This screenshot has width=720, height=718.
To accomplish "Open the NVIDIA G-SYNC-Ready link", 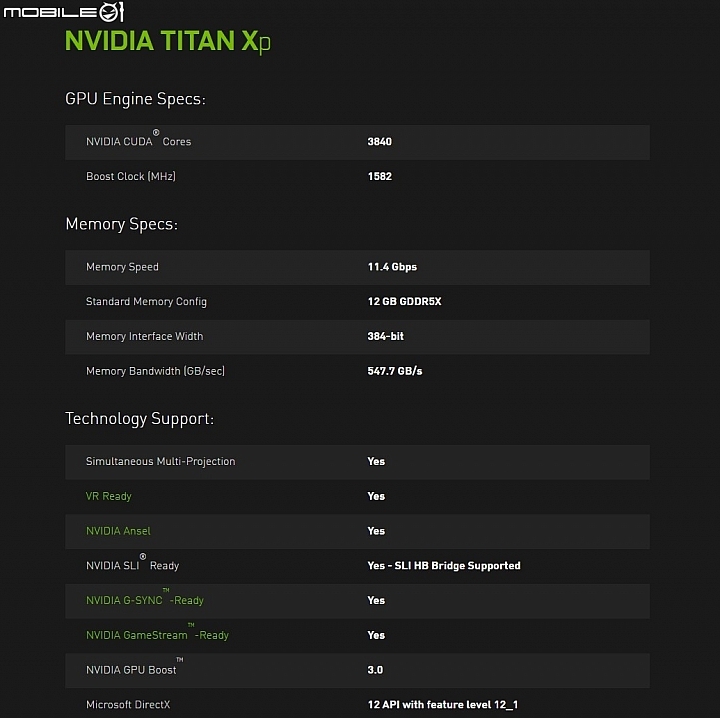I will (145, 599).
